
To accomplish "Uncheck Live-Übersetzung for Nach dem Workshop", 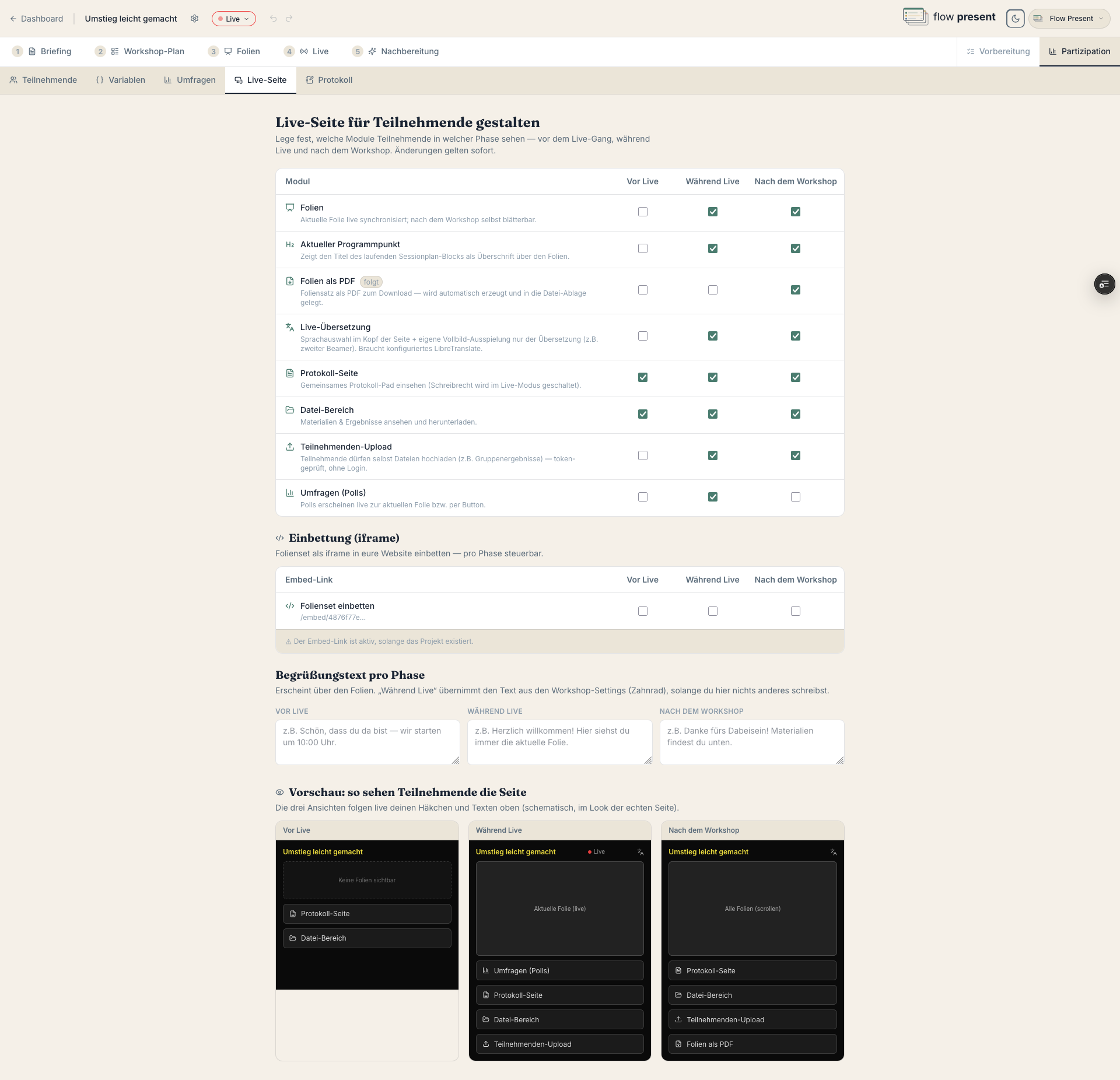I will [796, 336].
